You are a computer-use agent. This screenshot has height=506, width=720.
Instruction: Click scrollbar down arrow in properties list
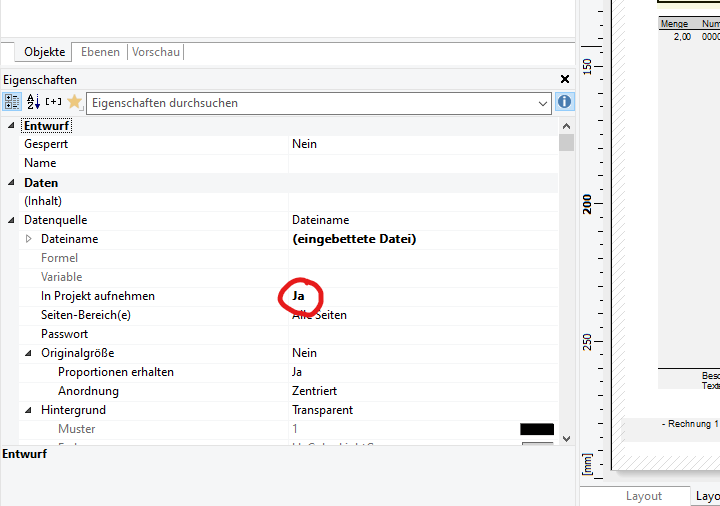(567, 439)
